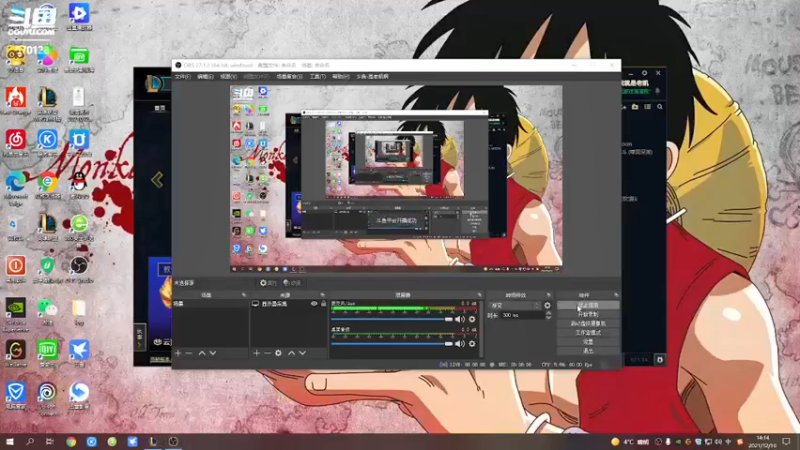Screen dimensions: 800x450
Task: Pop out the Scenes dock panel
Action: [244, 295]
